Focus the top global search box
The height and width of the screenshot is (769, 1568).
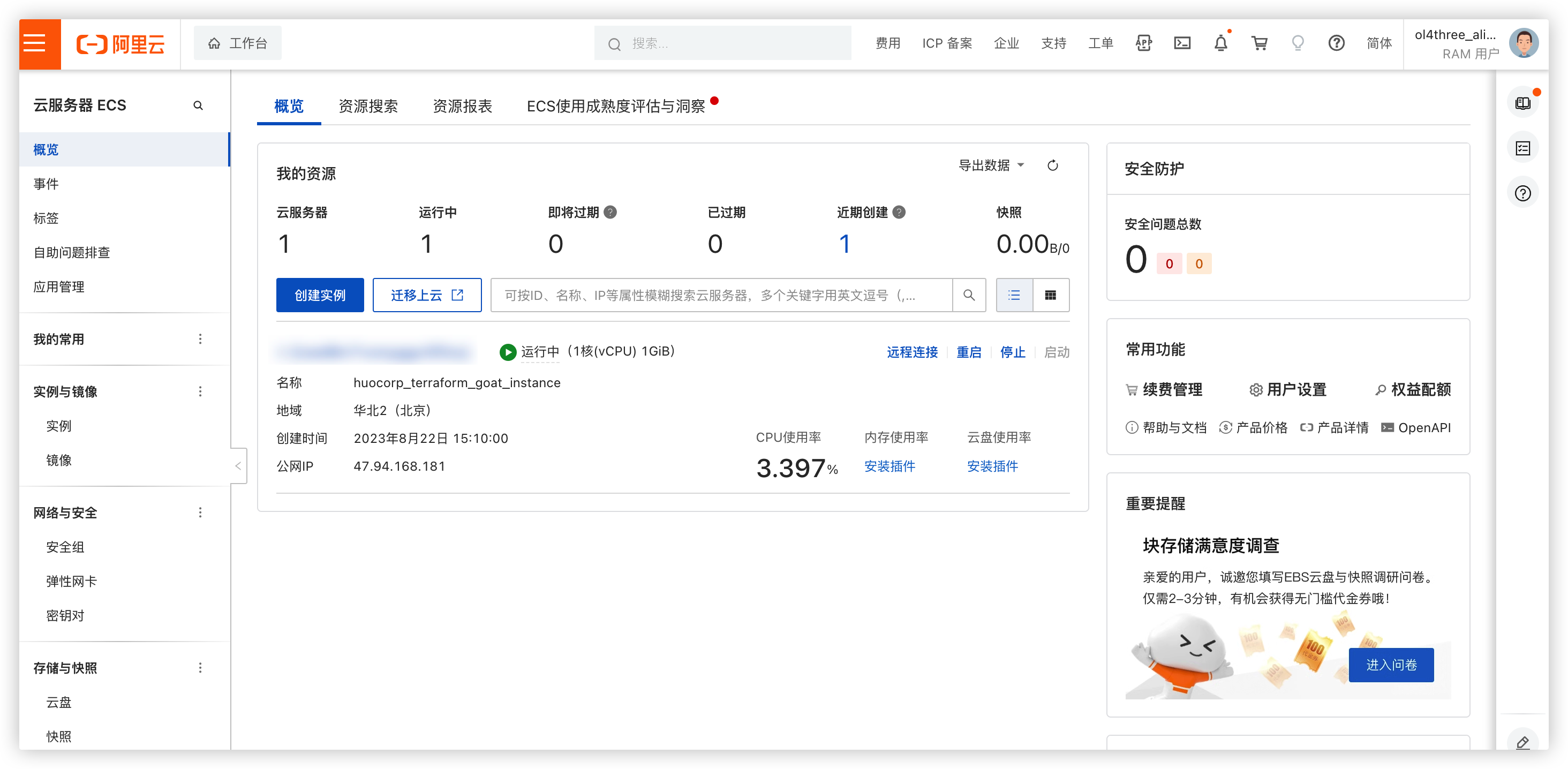(x=722, y=43)
